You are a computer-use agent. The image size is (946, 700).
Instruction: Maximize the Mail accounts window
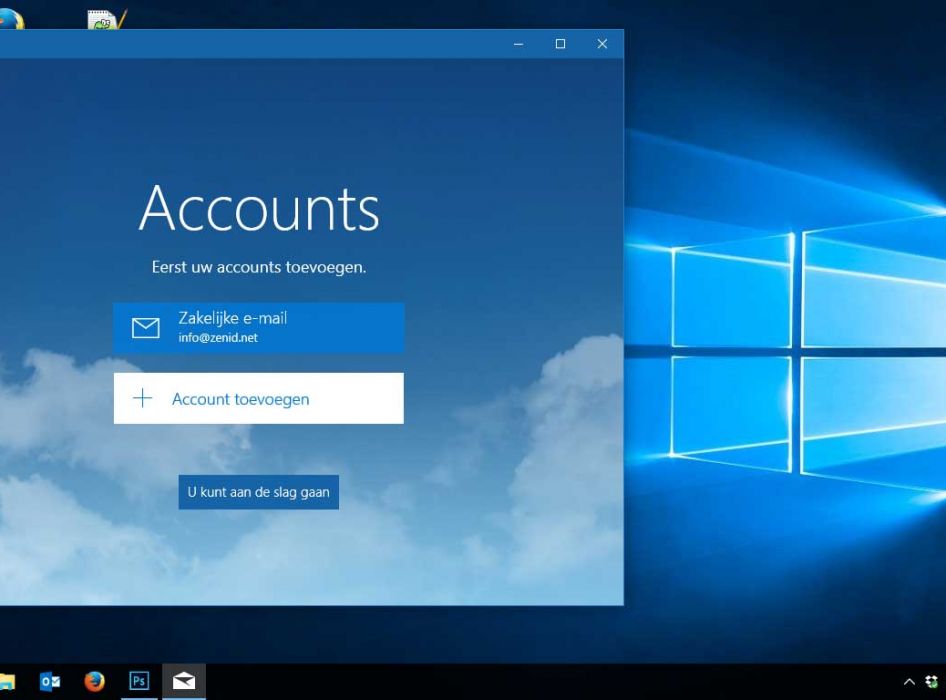[560, 44]
